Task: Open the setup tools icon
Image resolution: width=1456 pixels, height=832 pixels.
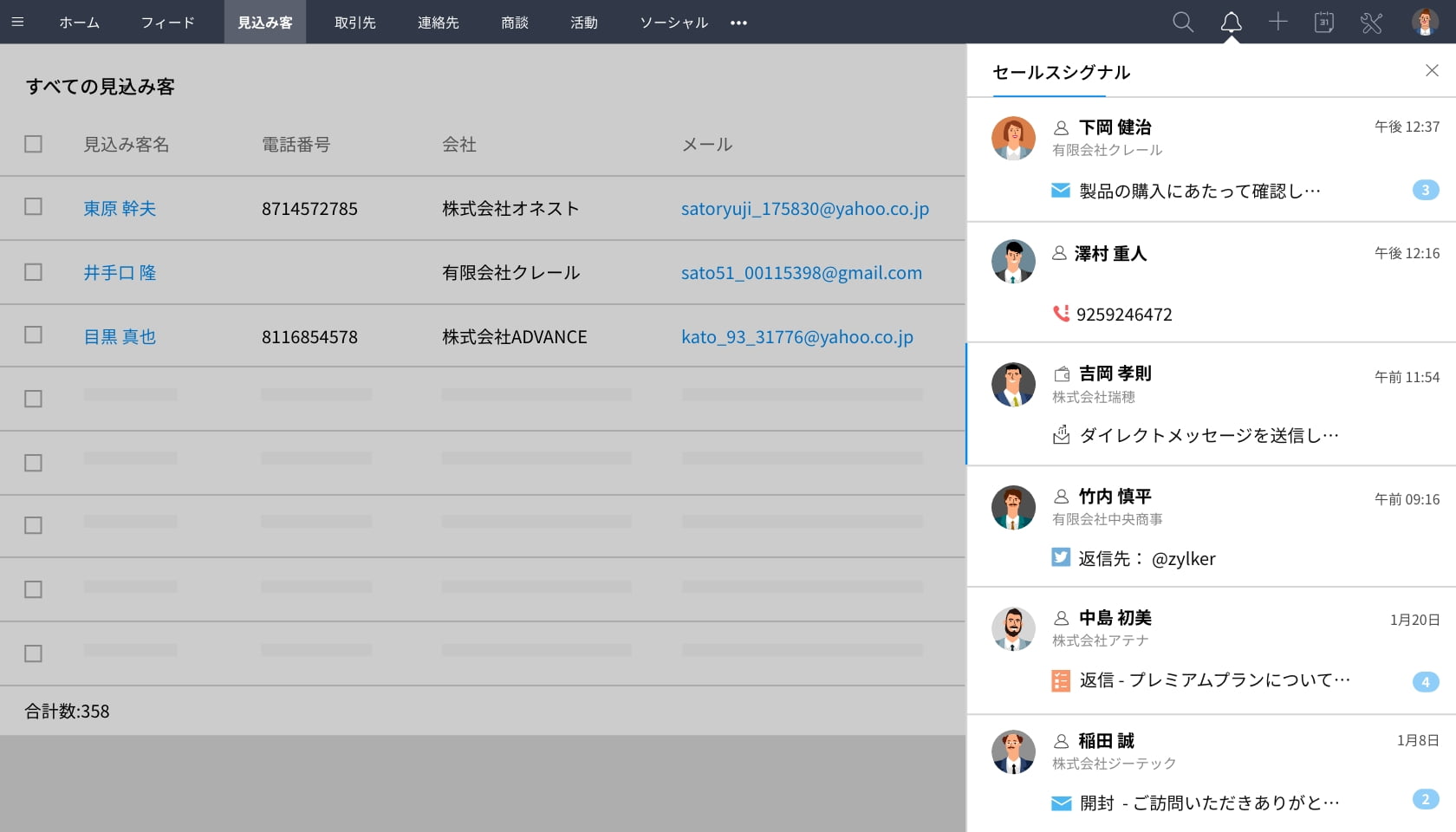Action: click(x=1371, y=23)
